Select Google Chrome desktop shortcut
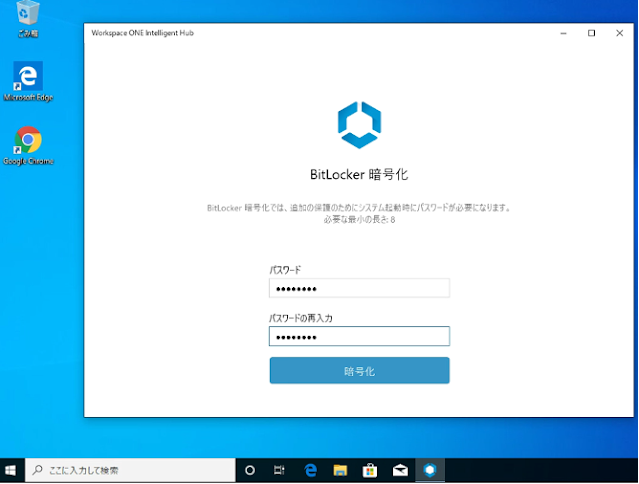Screen dimensions: 639x484 (28, 145)
